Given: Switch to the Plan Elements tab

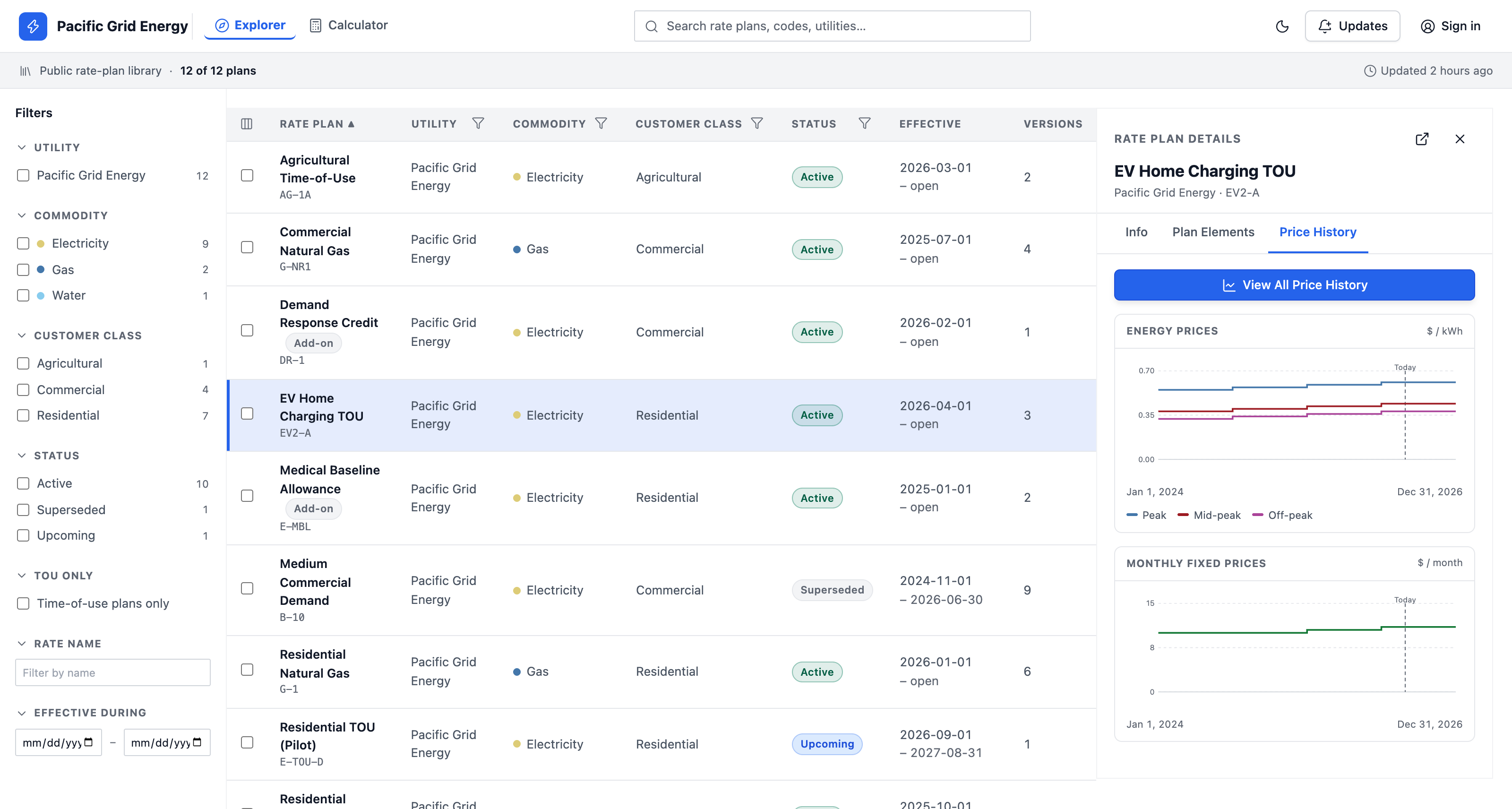Looking at the screenshot, I should (x=1213, y=232).
